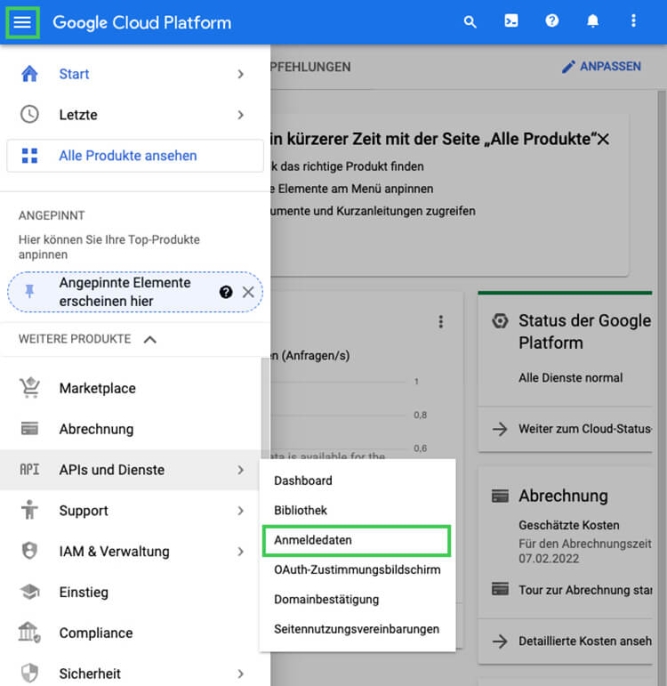This screenshot has height=686, width=667.
Task: Click the pin icon in the hint box
Action: point(29,291)
